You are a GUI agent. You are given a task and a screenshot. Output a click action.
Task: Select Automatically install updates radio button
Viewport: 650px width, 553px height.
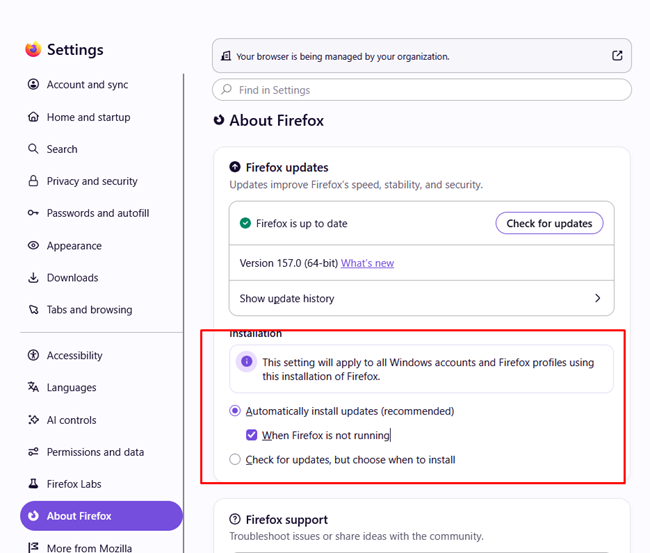[235, 411]
